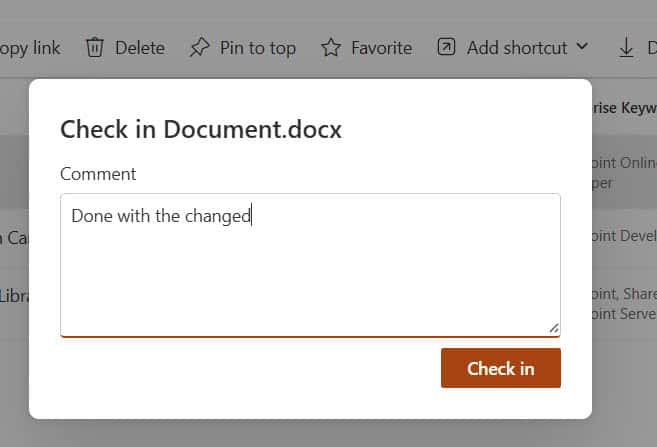Open the Add shortcut text label

coord(516,48)
